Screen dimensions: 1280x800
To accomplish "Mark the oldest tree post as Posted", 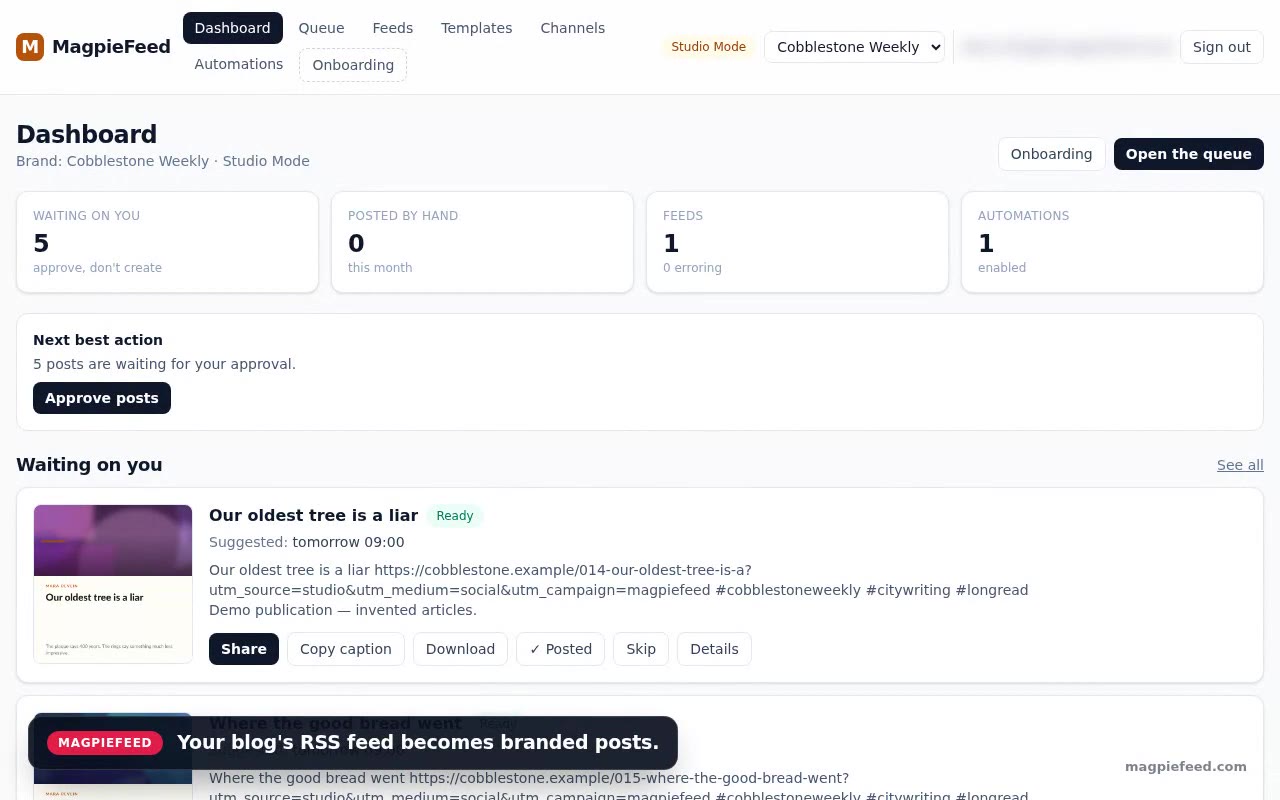I will coord(560,649).
